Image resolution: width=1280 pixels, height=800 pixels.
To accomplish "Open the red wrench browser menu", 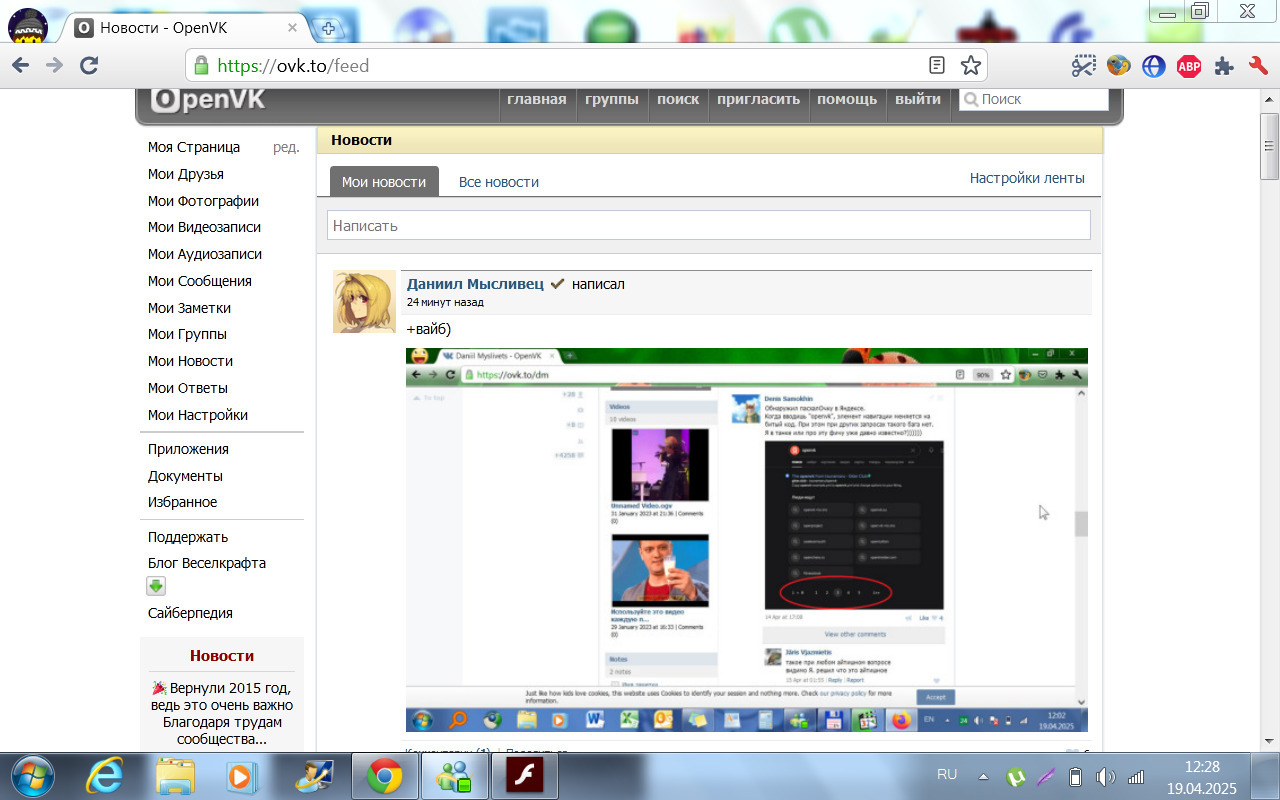I will (x=1258, y=66).
